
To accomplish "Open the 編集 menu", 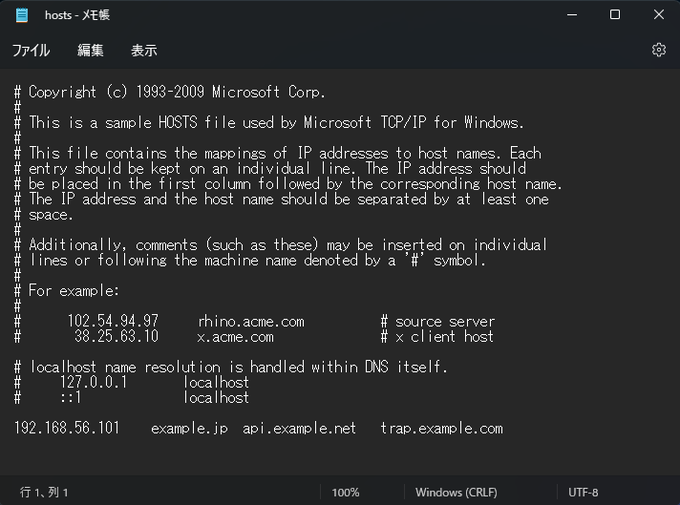I will point(90,50).
